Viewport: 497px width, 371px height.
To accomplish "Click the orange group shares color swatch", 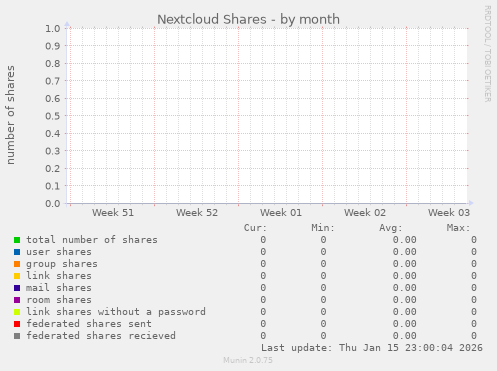I will tap(17, 264).
